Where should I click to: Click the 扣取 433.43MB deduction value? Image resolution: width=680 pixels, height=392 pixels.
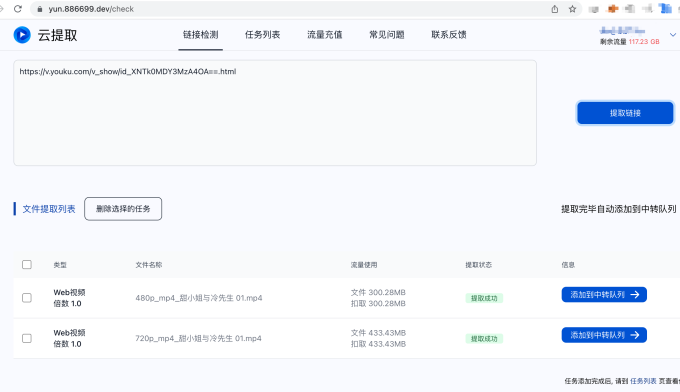[378, 344]
